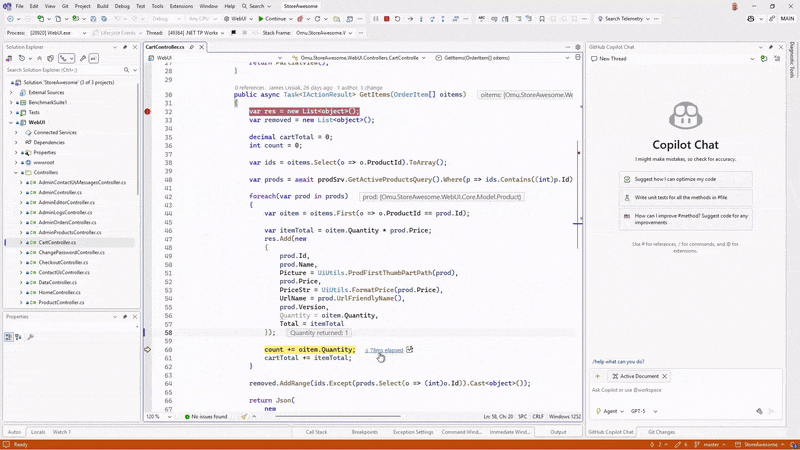The width and height of the screenshot is (800, 450).
Task: Click the search magnifier in Solution Explorer
Action: point(127,70)
